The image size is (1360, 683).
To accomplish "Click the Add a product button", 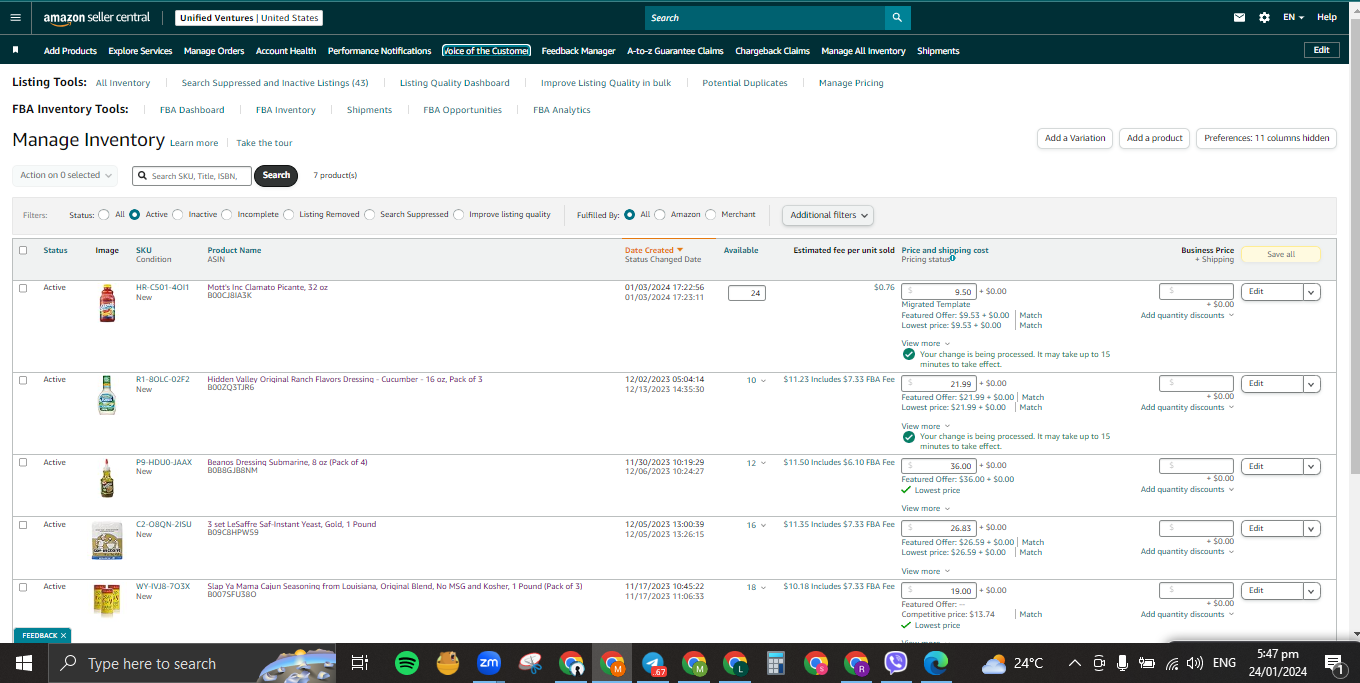I will click(x=1154, y=138).
